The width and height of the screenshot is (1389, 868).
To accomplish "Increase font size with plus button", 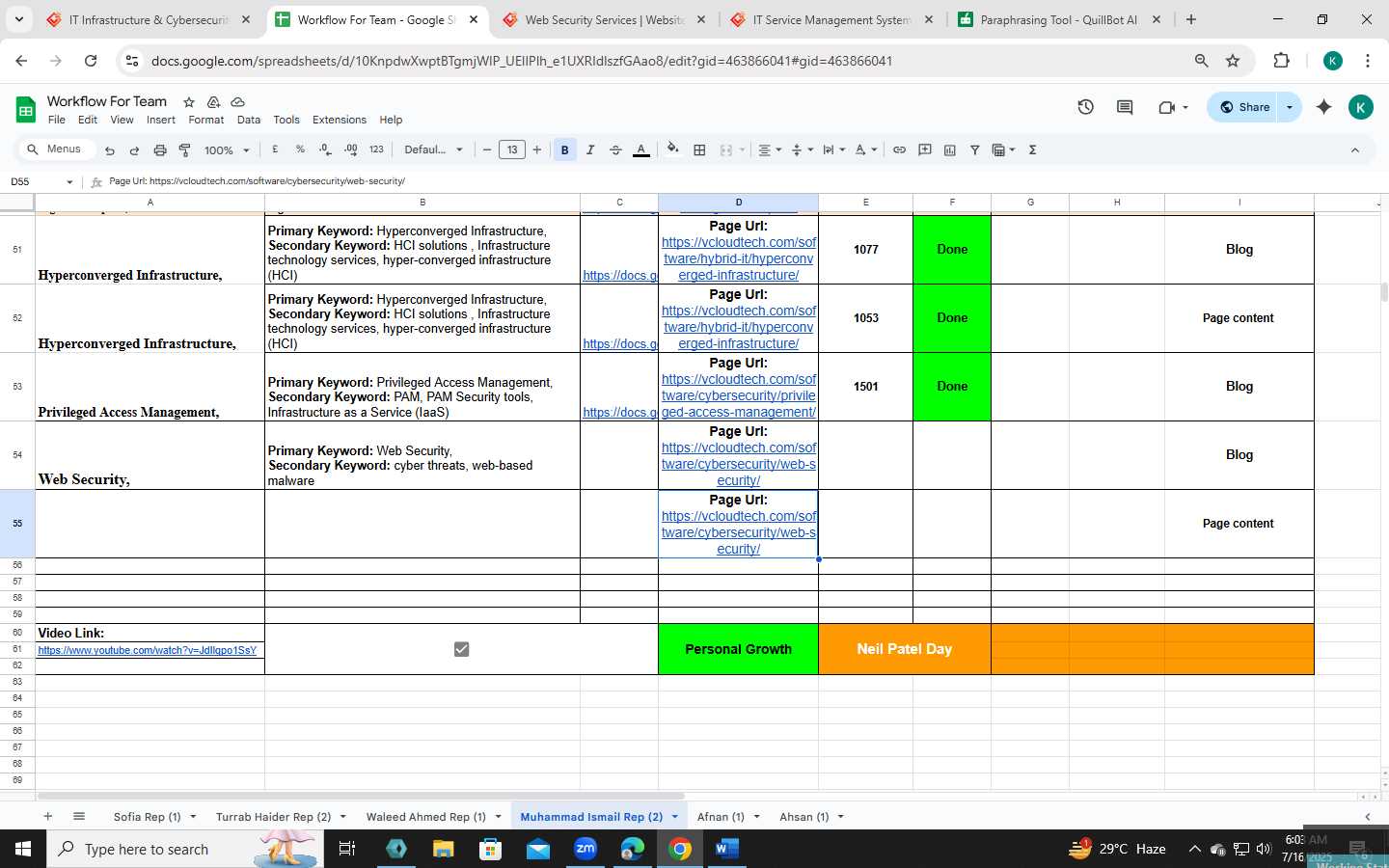I will [537, 149].
